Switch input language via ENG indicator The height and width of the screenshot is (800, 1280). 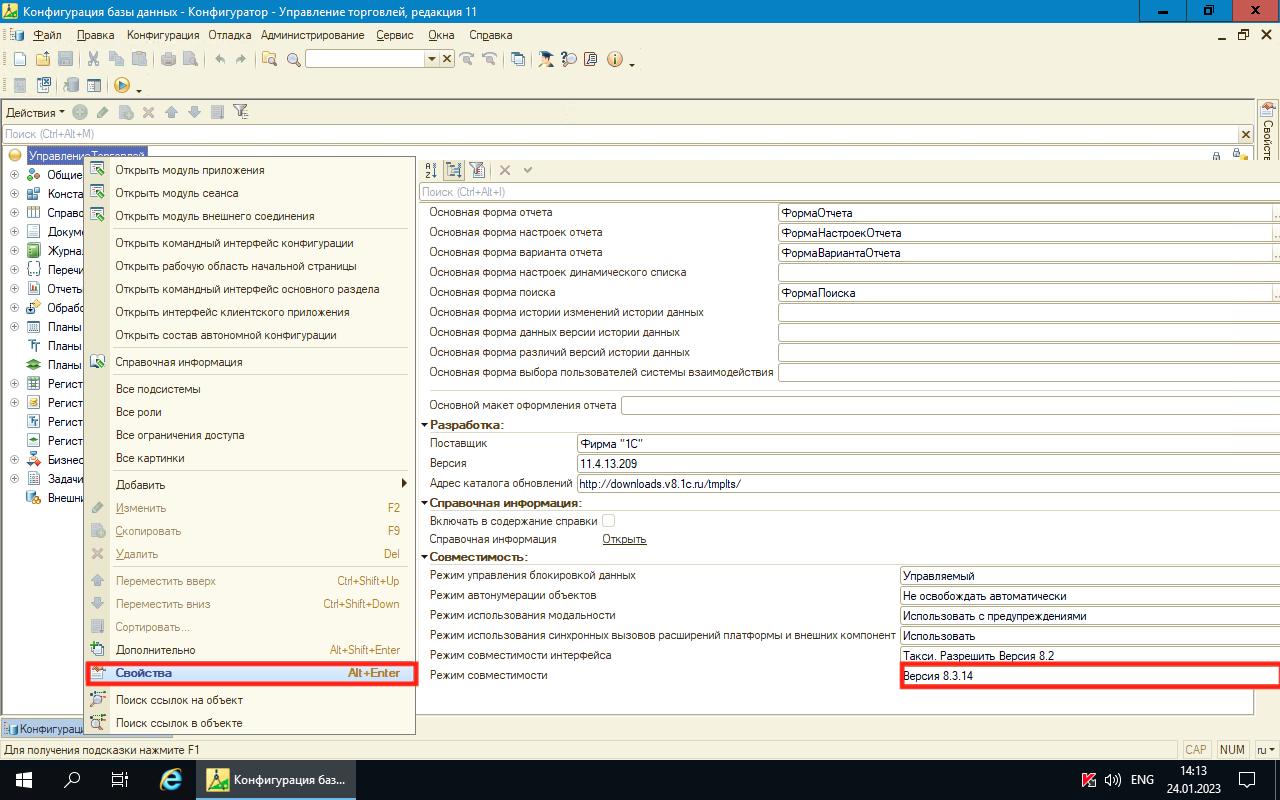(x=1142, y=780)
